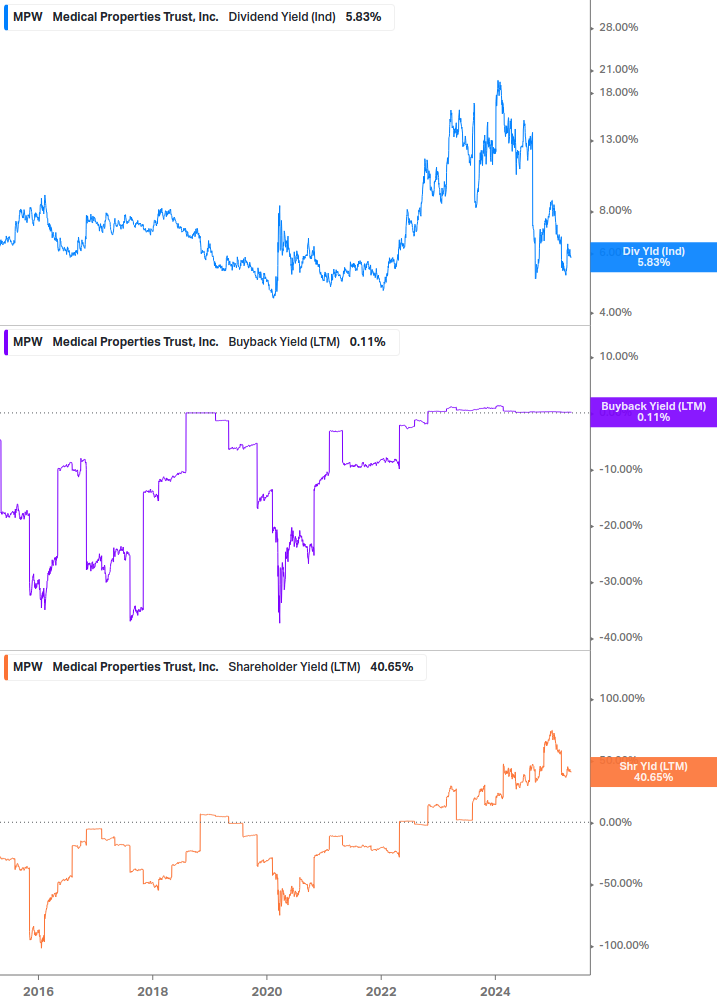Click the 5.83% value in the dividend legend
Viewport: 717px width, 1005px height.
(x=363, y=17)
